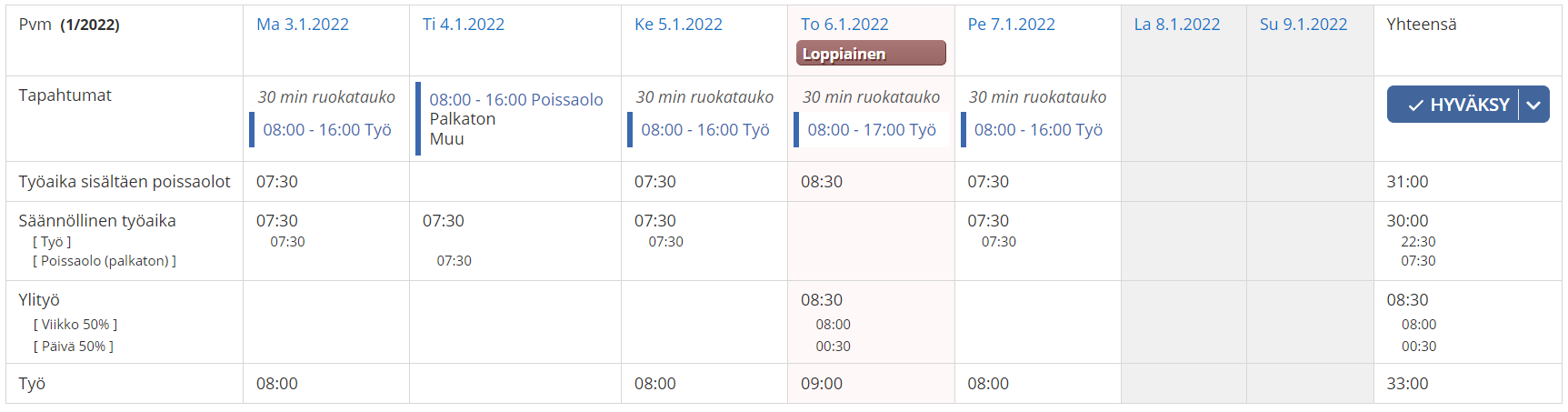The height and width of the screenshot is (412, 1568).
Task: Click the checkmark icon in HYVÄKSY button
Action: click(x=1415, y=106)
